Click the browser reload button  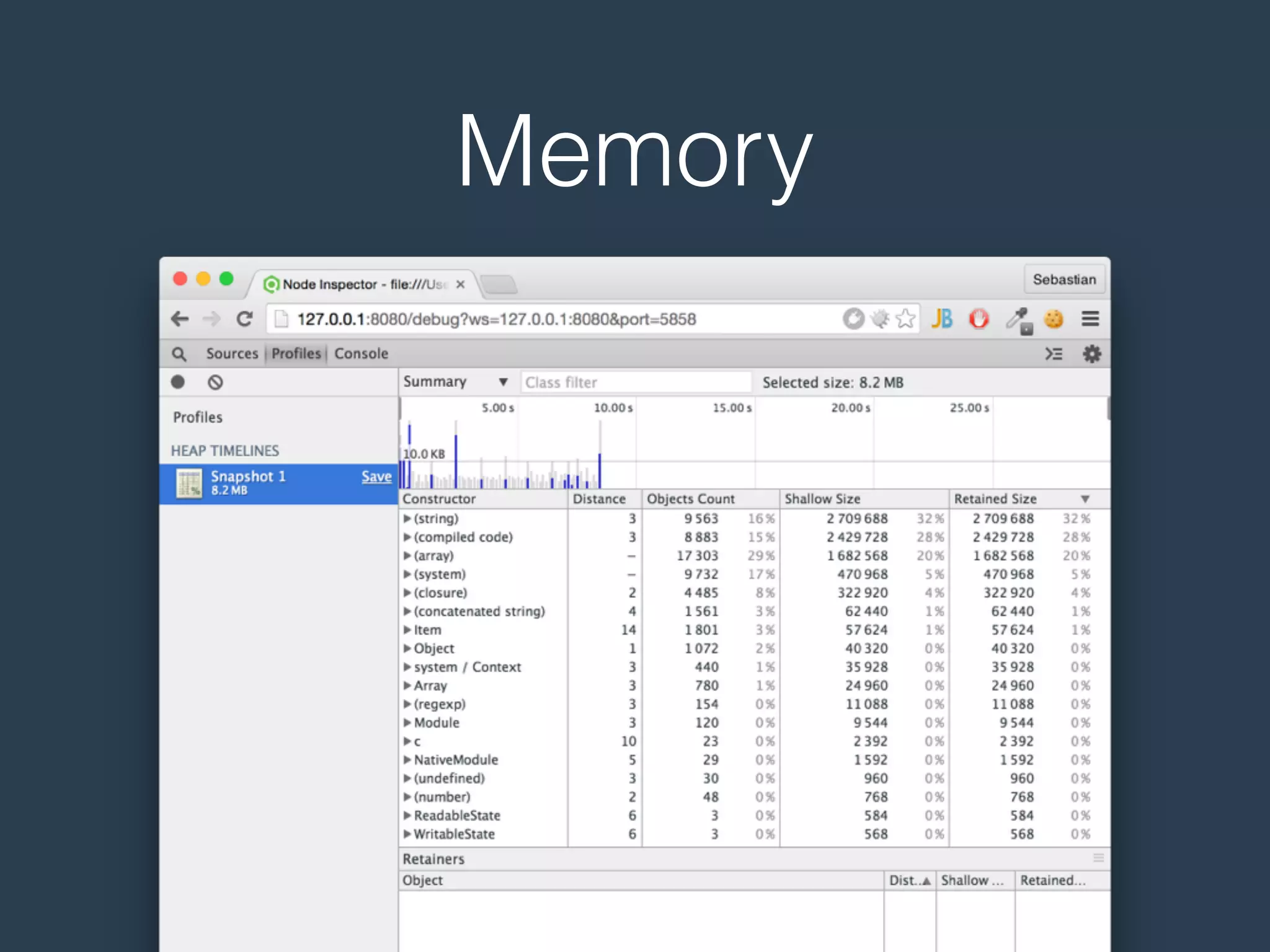[x=245, y=319]
